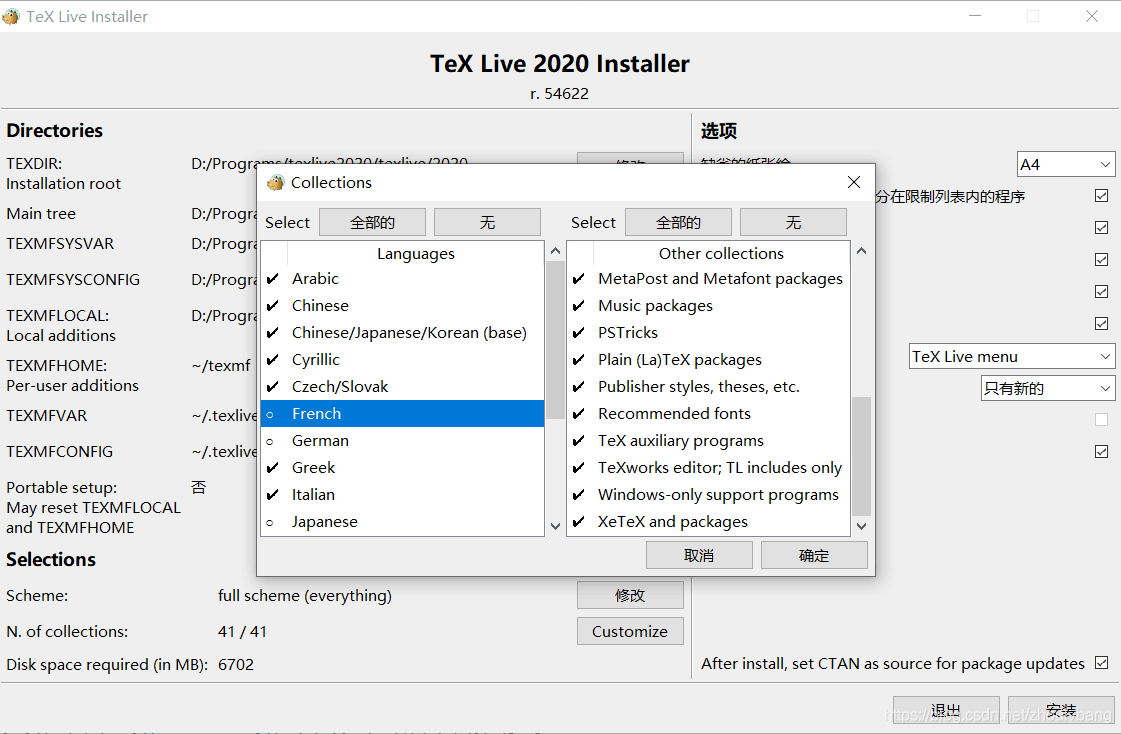Select the highlighted French row
Screen dimensions: 1121x734
click(x=403, y=414)
